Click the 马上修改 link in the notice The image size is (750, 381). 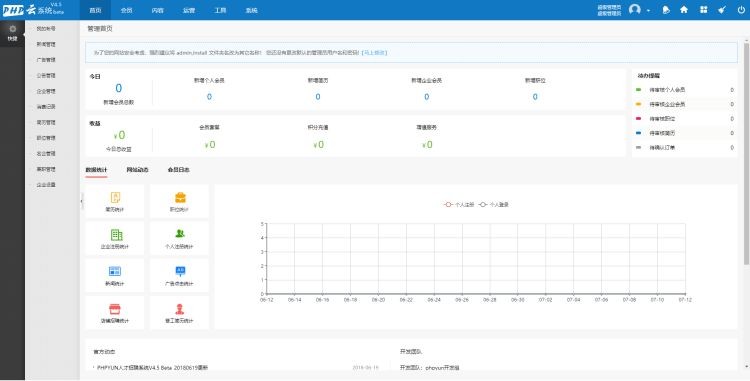pos(375,53)
